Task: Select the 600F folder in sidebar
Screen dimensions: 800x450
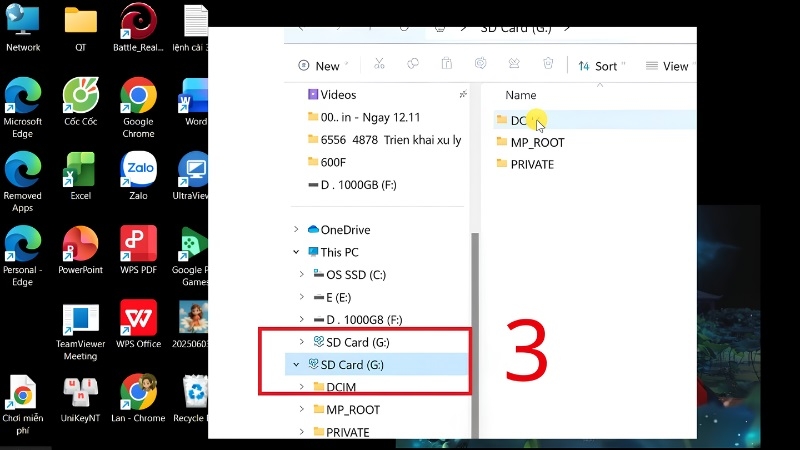Action: point(327,162)
